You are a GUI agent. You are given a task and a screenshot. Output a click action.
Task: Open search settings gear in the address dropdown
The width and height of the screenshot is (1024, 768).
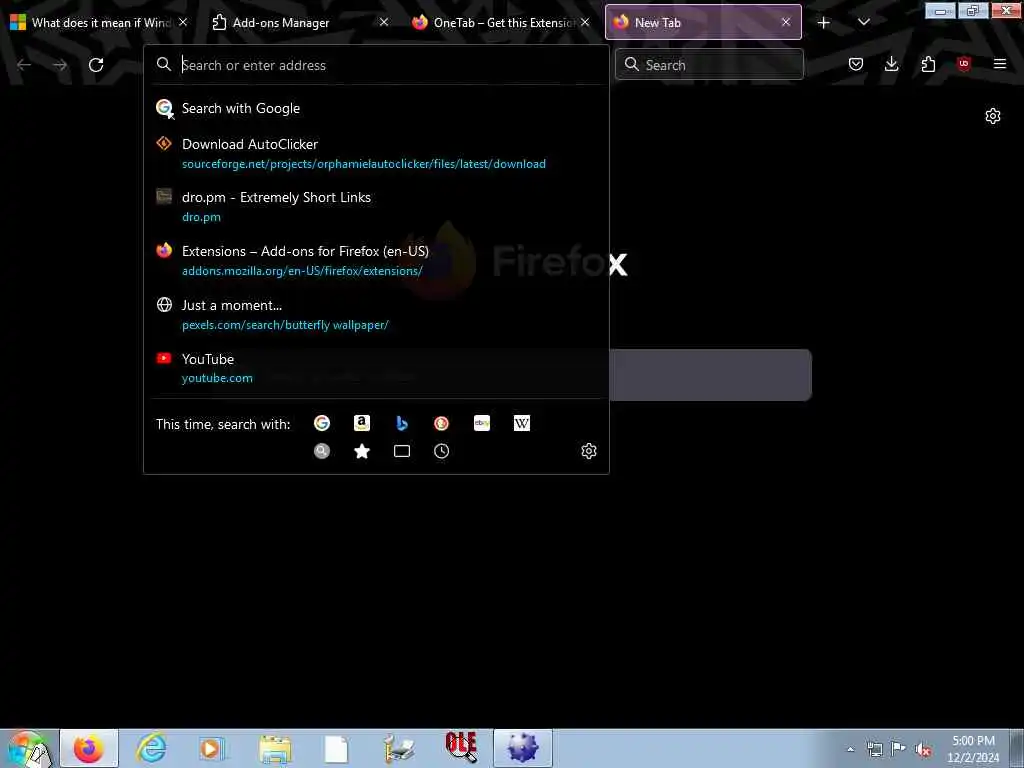coord(588,451)
